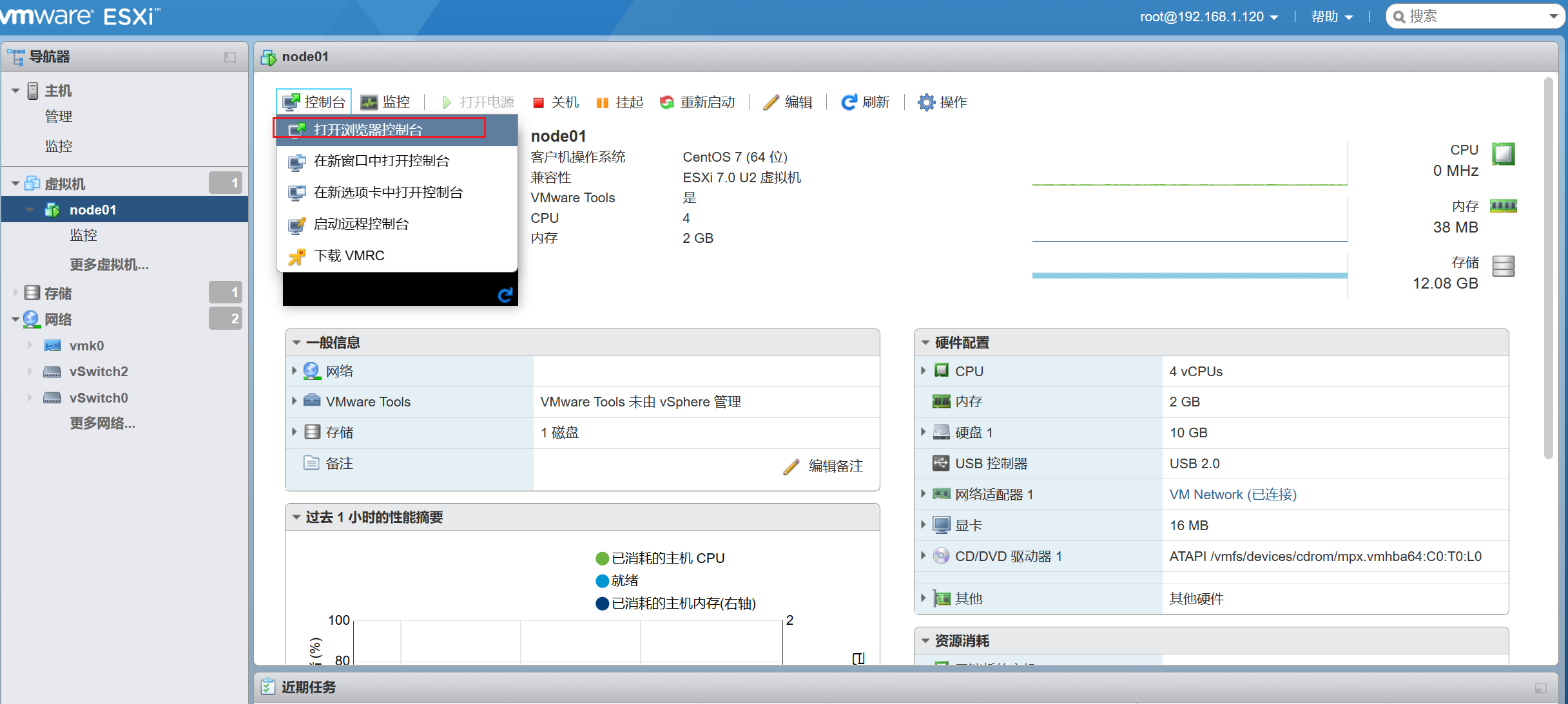Click the 内存 memory usage icon

(x=1503, y=206)
